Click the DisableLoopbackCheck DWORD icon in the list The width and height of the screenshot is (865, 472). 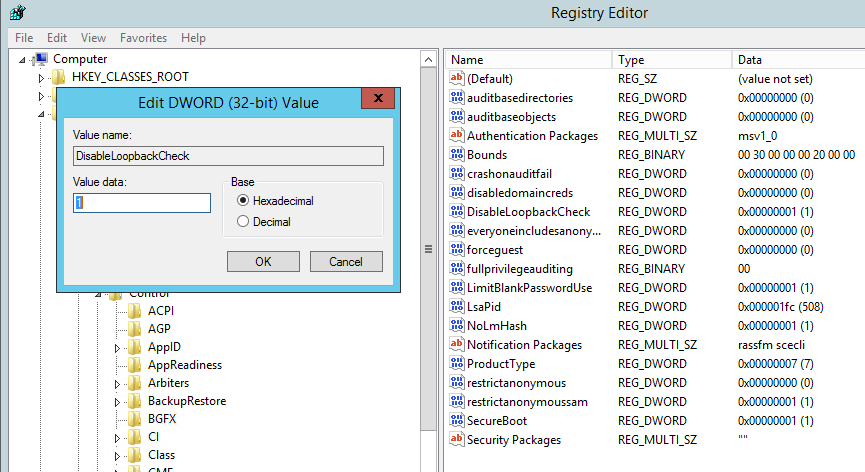456,212
